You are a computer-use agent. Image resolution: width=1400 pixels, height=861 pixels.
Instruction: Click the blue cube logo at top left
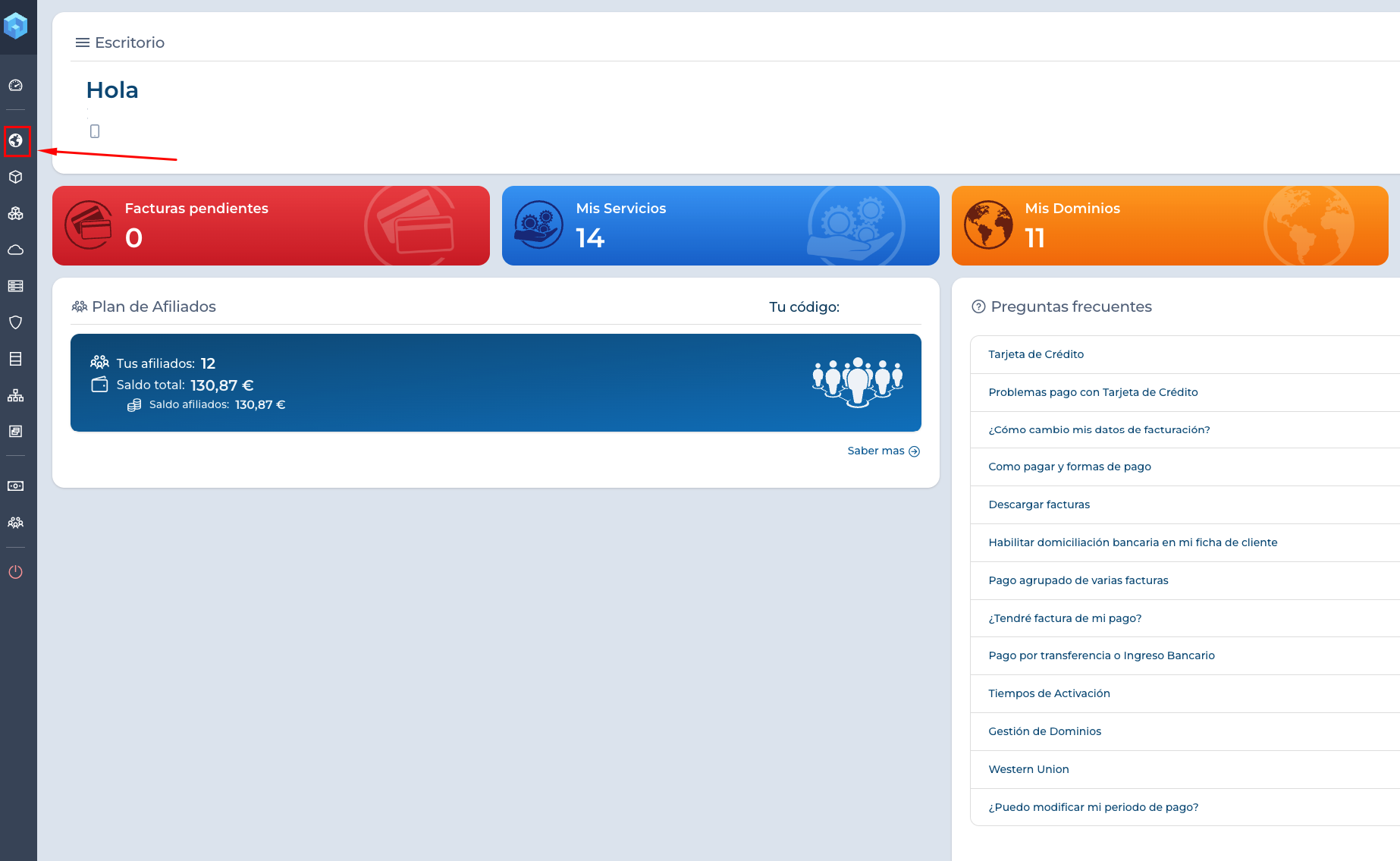[x=16, y=26]
